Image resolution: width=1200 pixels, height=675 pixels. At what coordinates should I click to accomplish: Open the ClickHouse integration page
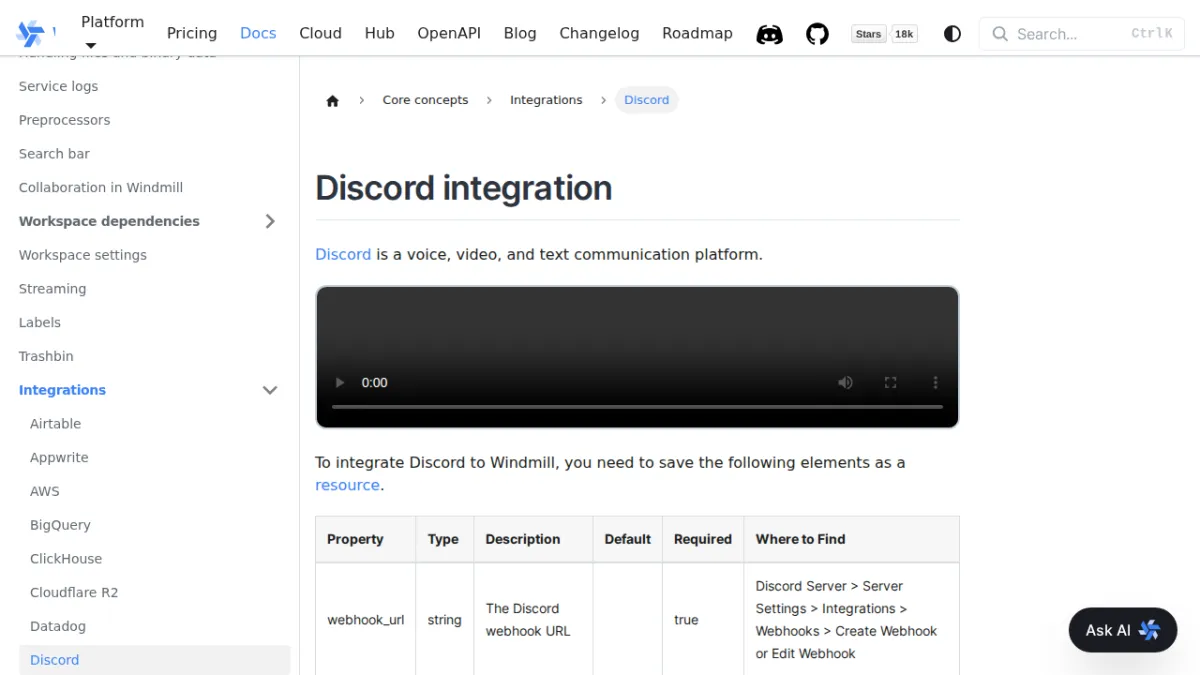[66, 559]
